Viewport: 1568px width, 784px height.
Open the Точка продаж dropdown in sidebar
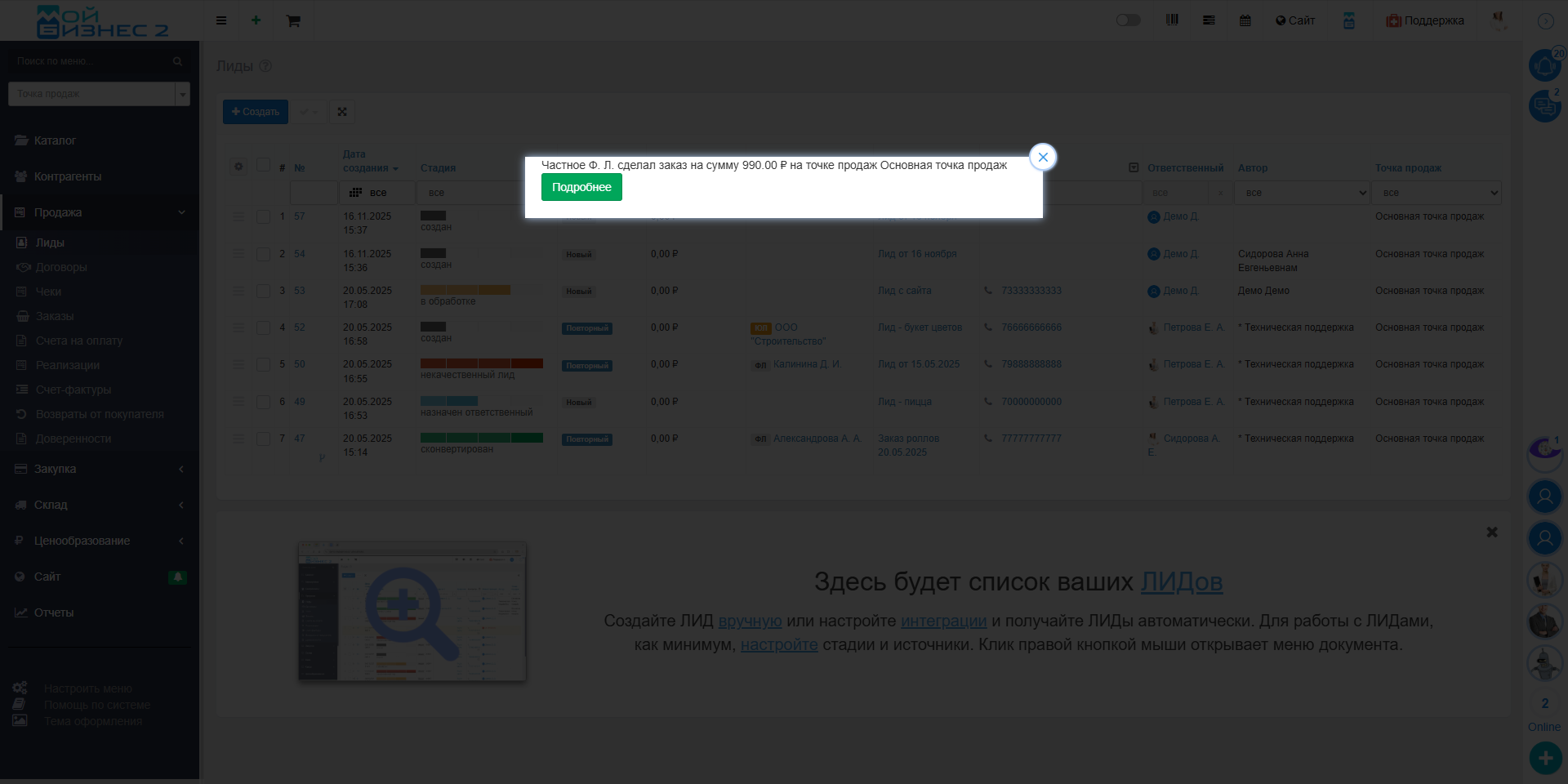click(x=99, y=94)
